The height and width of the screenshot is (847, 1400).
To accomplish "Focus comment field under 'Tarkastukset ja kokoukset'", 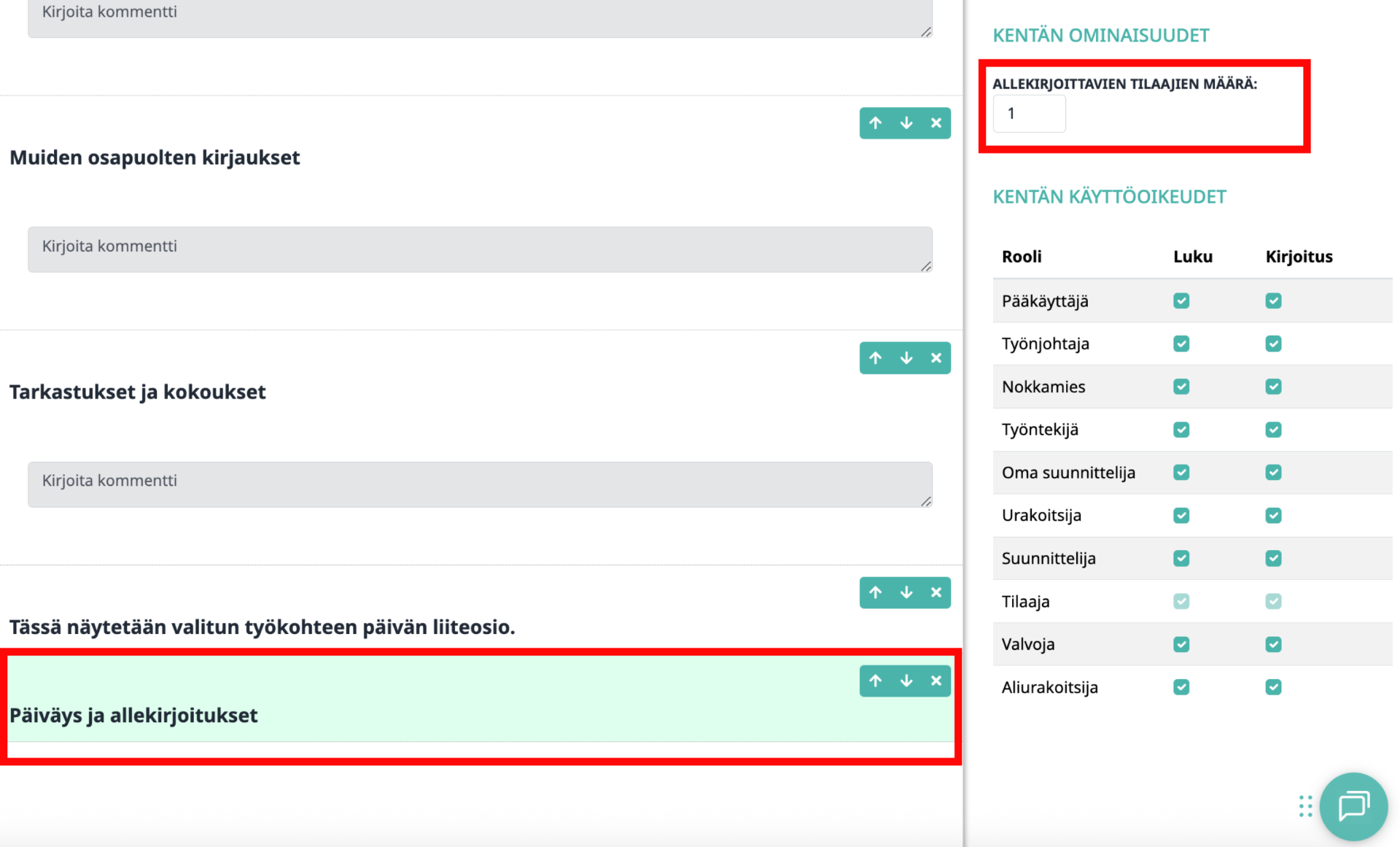I will (479, 484).
